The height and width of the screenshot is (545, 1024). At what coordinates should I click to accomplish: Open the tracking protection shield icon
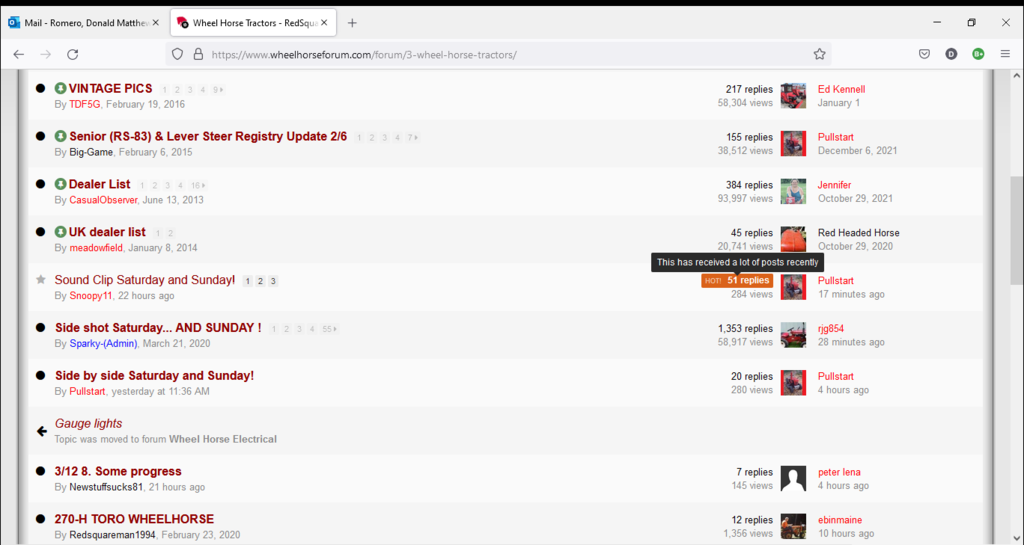point(178,54)
